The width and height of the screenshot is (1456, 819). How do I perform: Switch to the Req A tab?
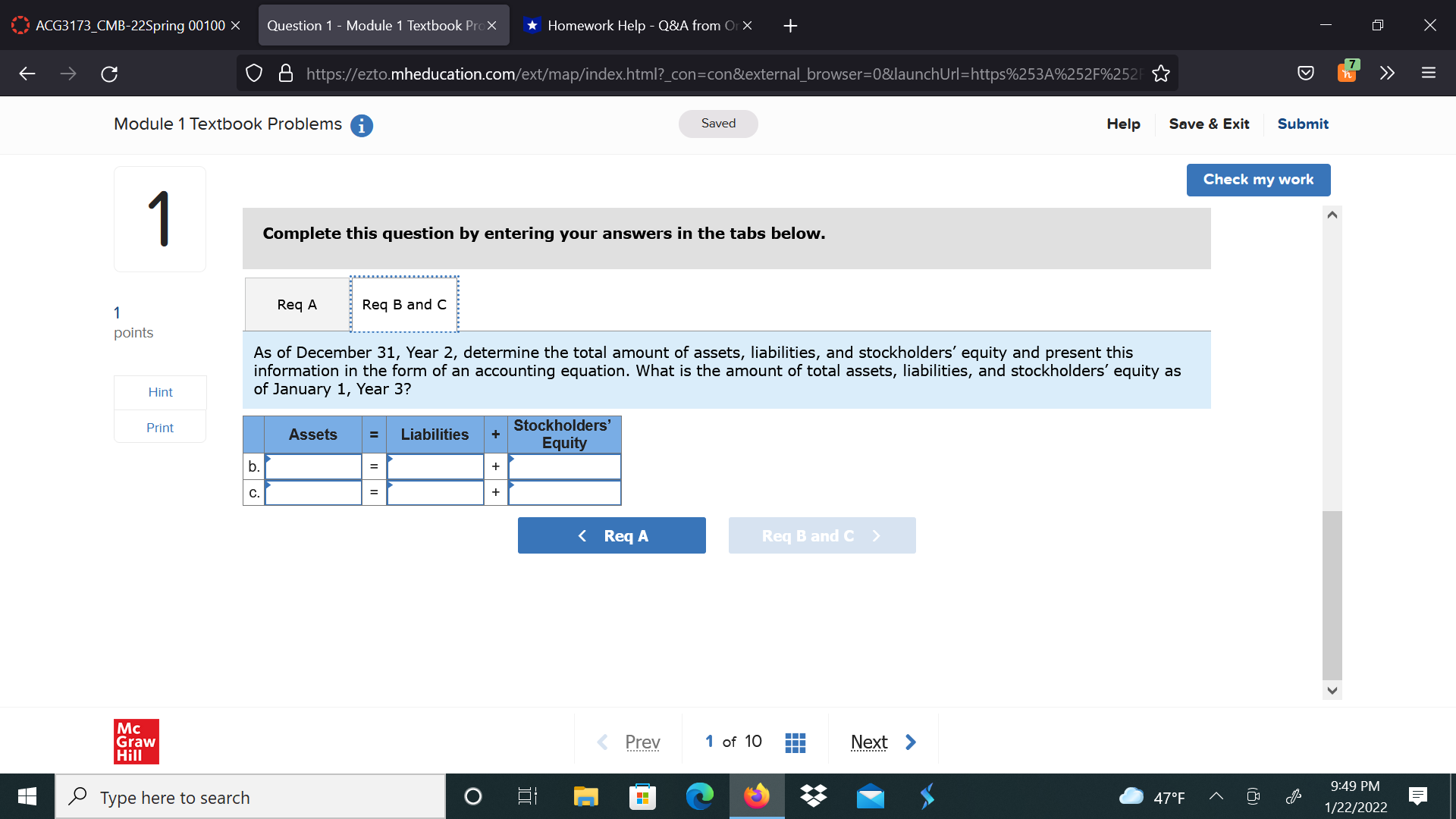tap(296, 304)
